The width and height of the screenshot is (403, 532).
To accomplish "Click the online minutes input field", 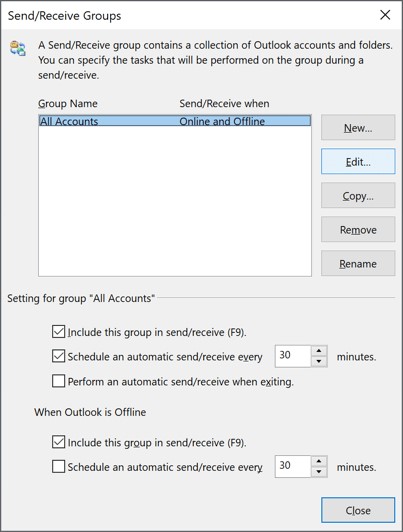I will [x=293, y=356].
